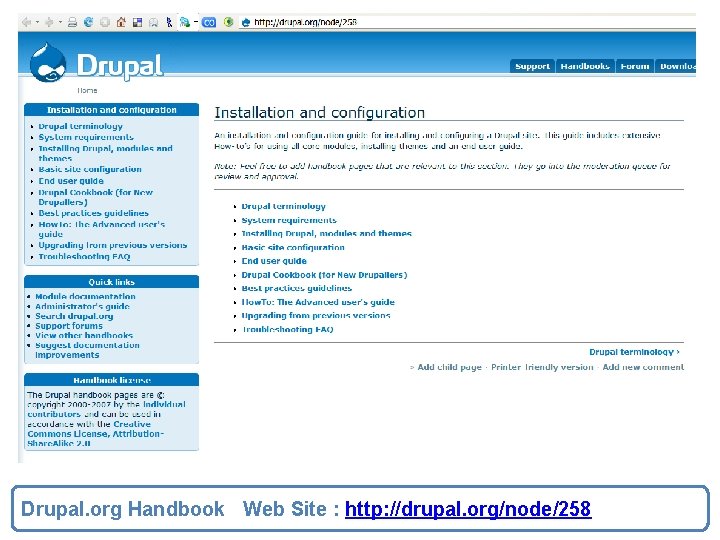The width and height of the screenshot is (720, 540).
Task: Click the green globe toolbar icon
Action: click(x=228, y=22)
